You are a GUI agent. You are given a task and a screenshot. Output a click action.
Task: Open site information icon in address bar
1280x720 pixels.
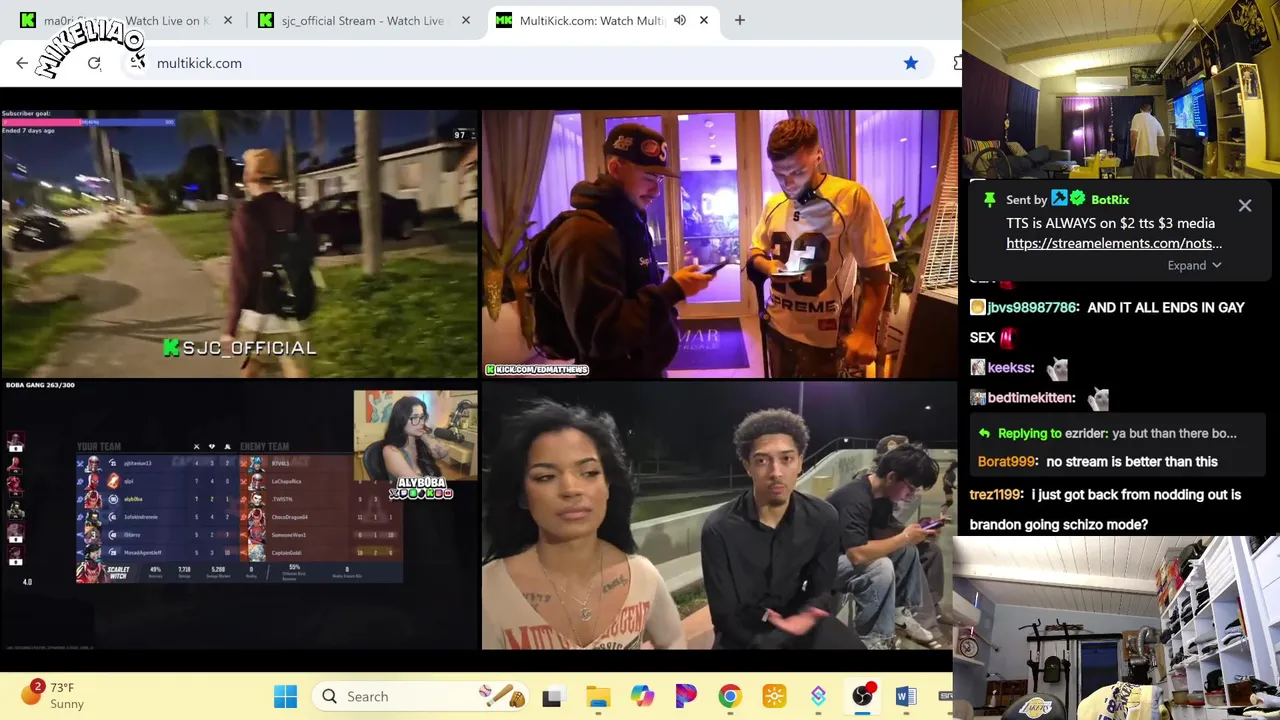[x=137, y=63]
